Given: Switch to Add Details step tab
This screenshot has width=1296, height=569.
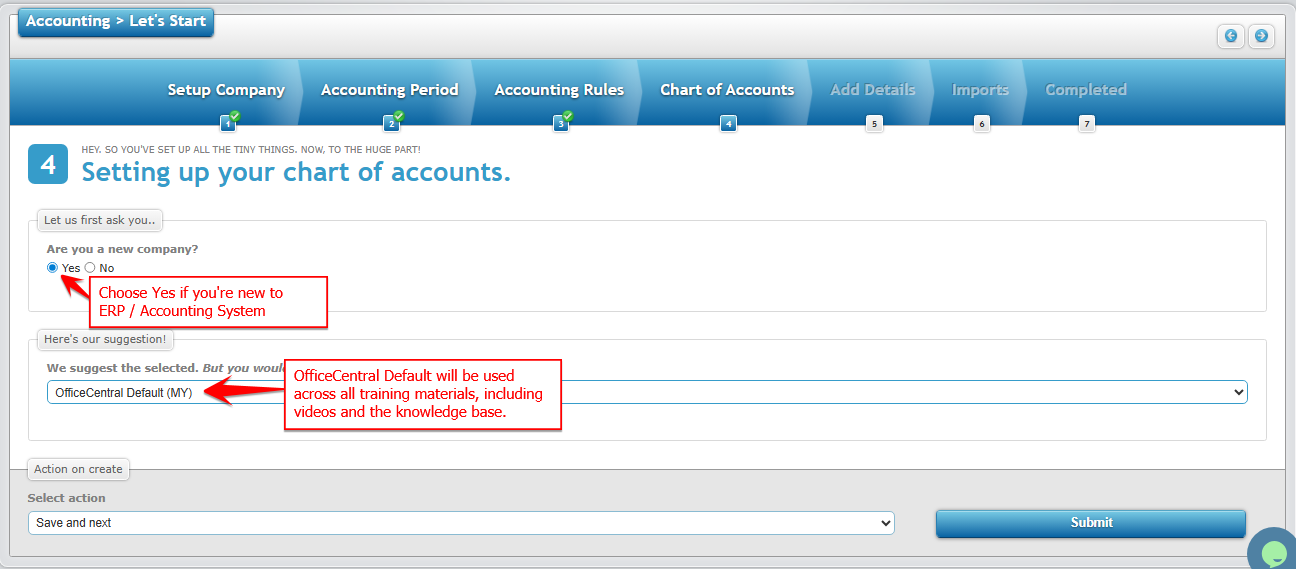Looking at the screenshot, I should [x=873, y=90].
